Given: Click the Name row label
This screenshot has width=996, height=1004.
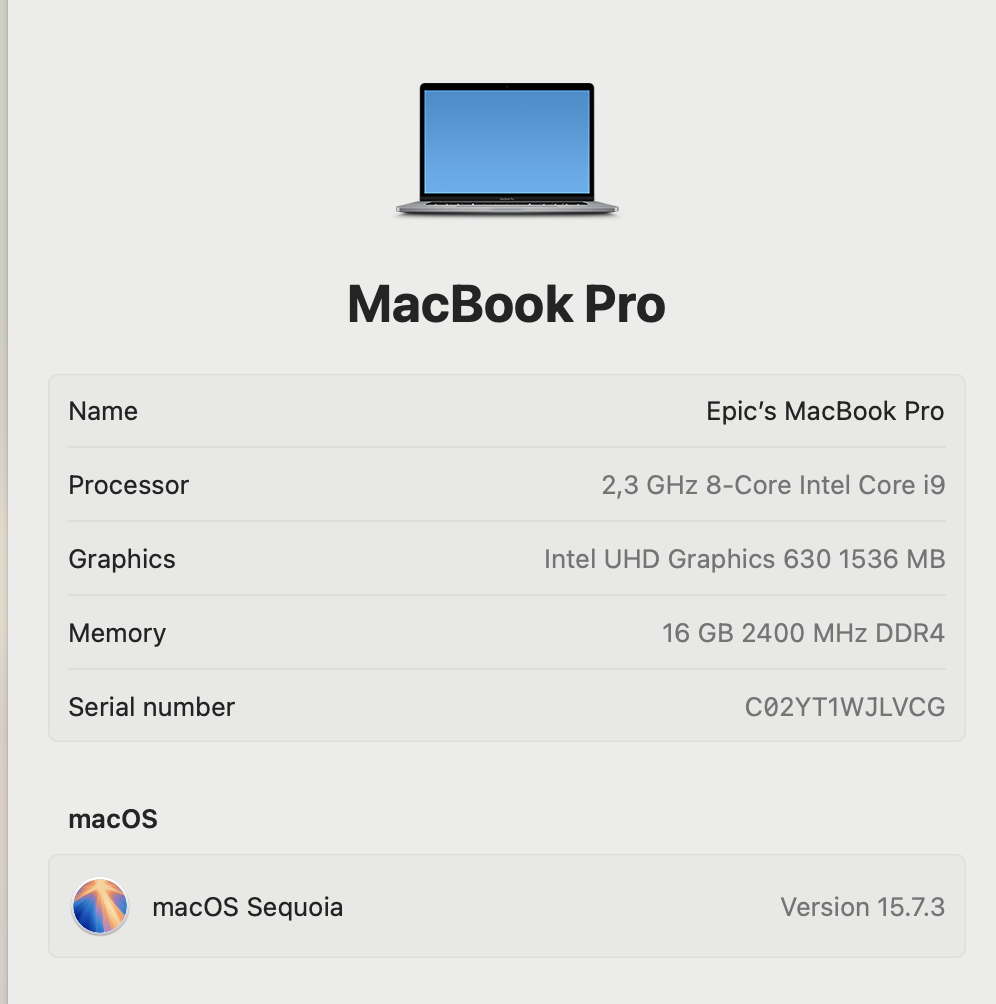Looking at the screenshot, I should coord(103,411).
